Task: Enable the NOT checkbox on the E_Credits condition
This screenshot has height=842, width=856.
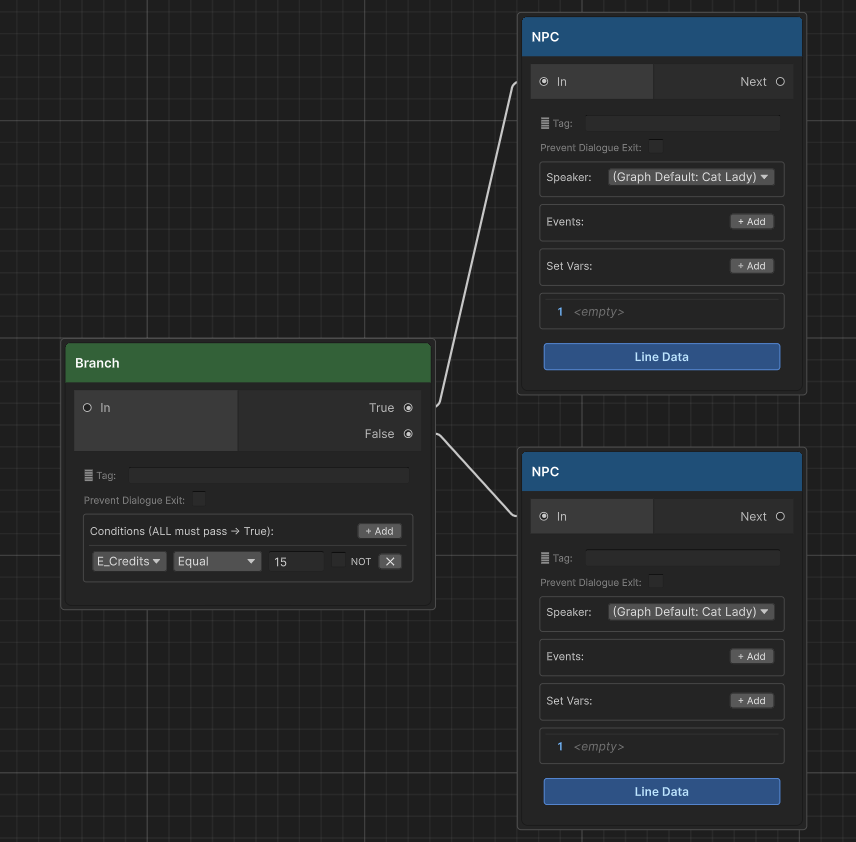Action: 338,560
